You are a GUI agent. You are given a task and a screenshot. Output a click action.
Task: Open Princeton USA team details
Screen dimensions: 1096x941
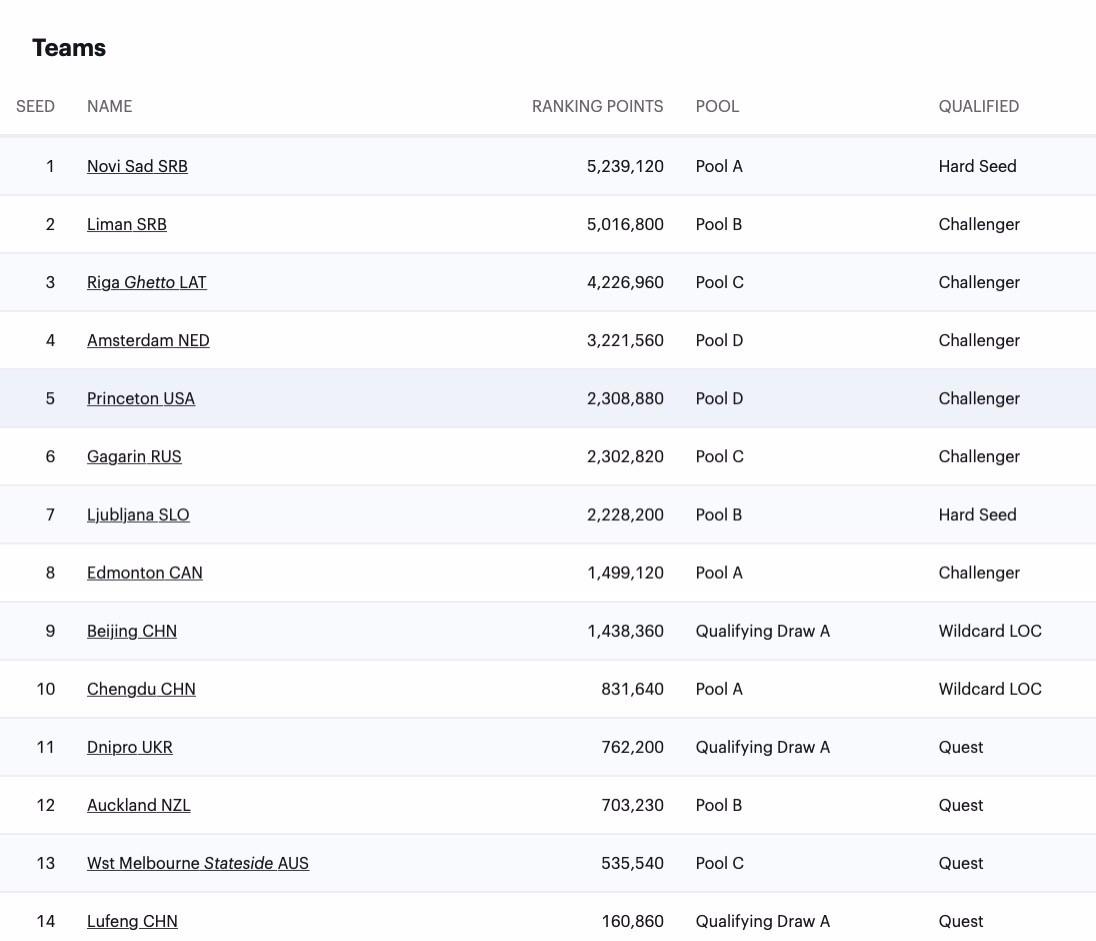[140, 398]
